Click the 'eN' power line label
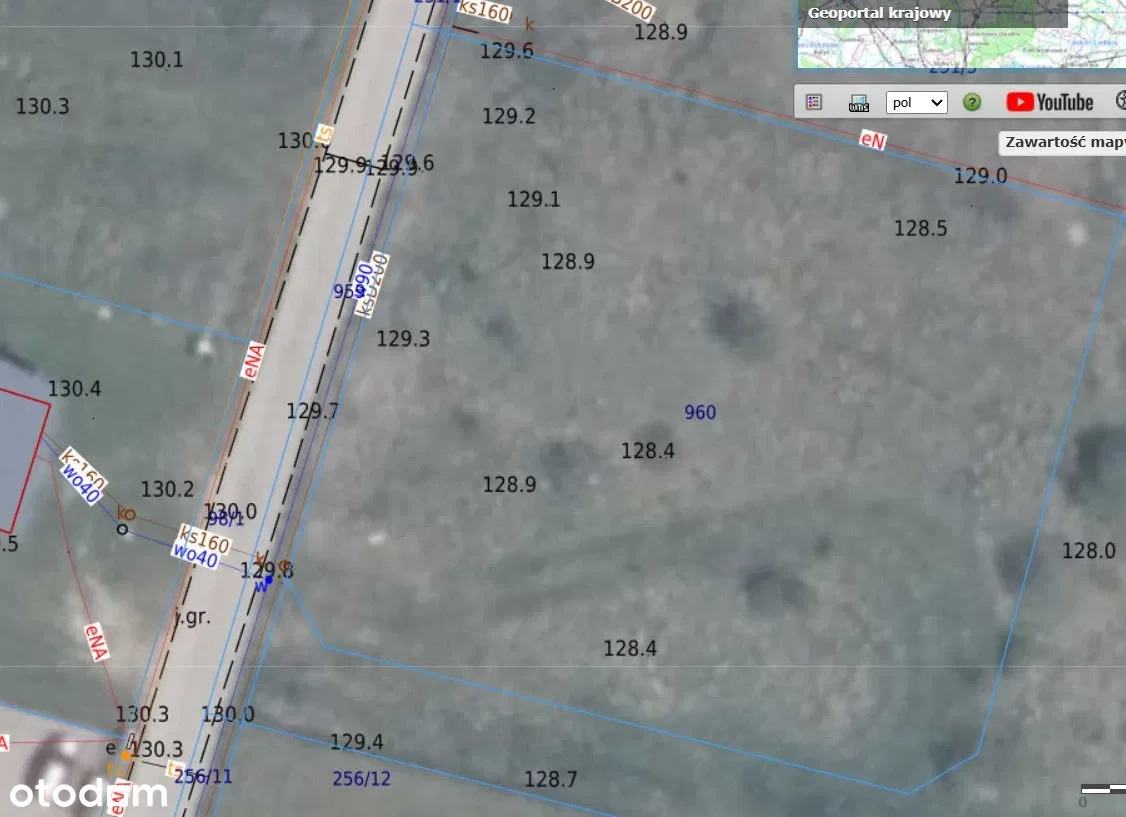1126x817 pixels. (872, 141)
